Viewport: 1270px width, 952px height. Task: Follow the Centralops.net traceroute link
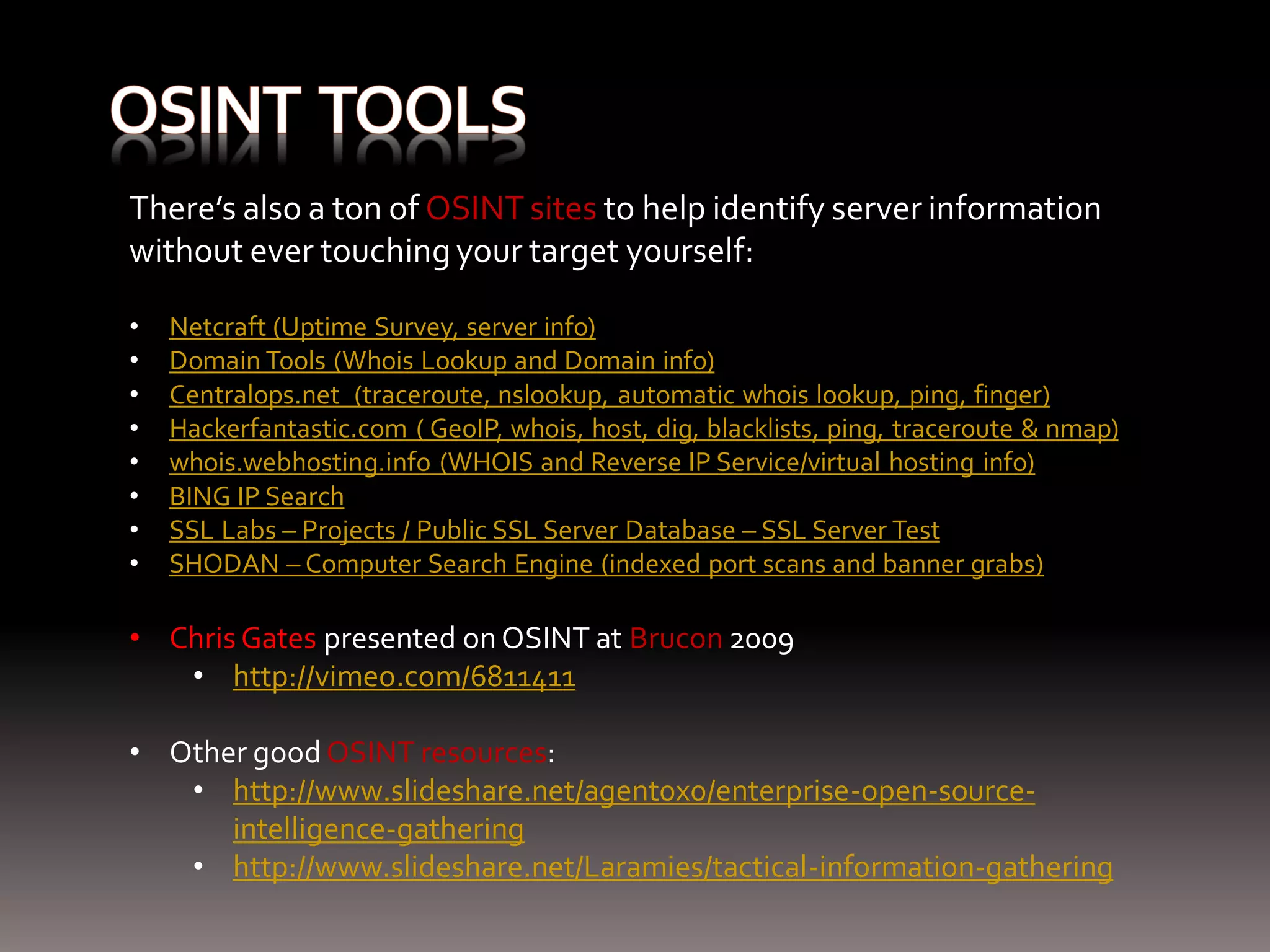pos(610,395)
